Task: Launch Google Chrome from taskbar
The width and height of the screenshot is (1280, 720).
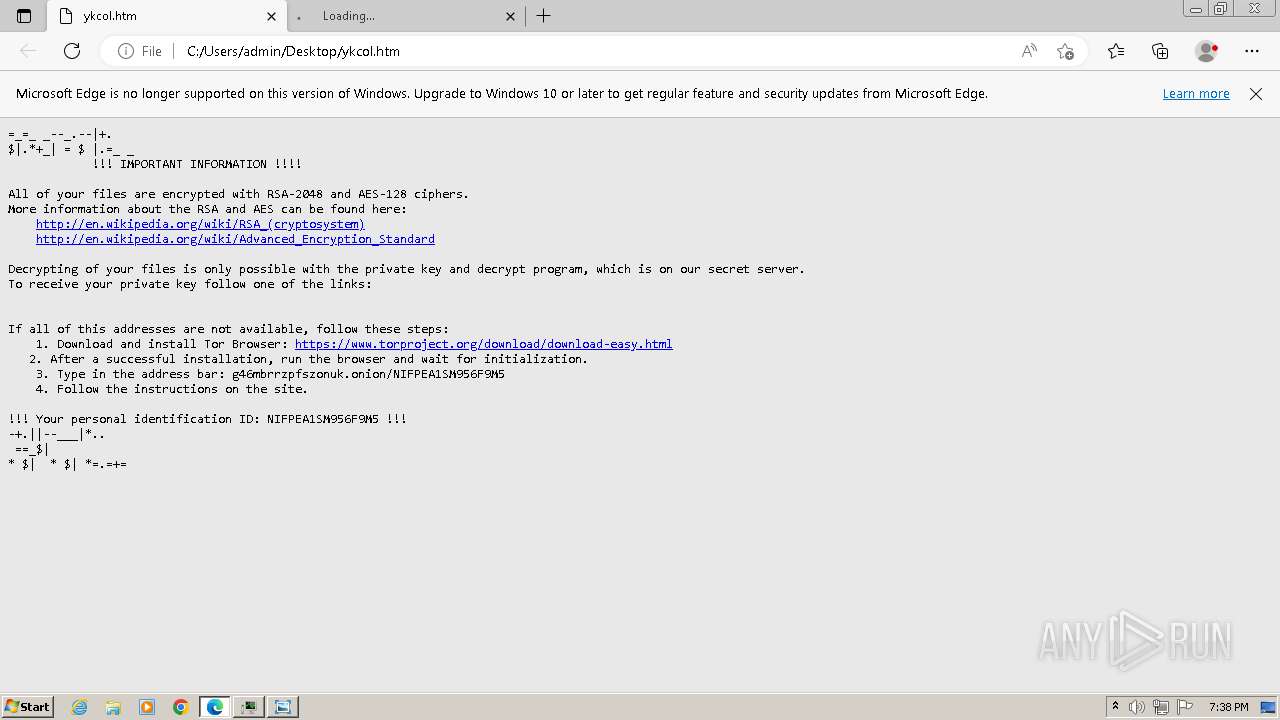Action: pos(181,707)
